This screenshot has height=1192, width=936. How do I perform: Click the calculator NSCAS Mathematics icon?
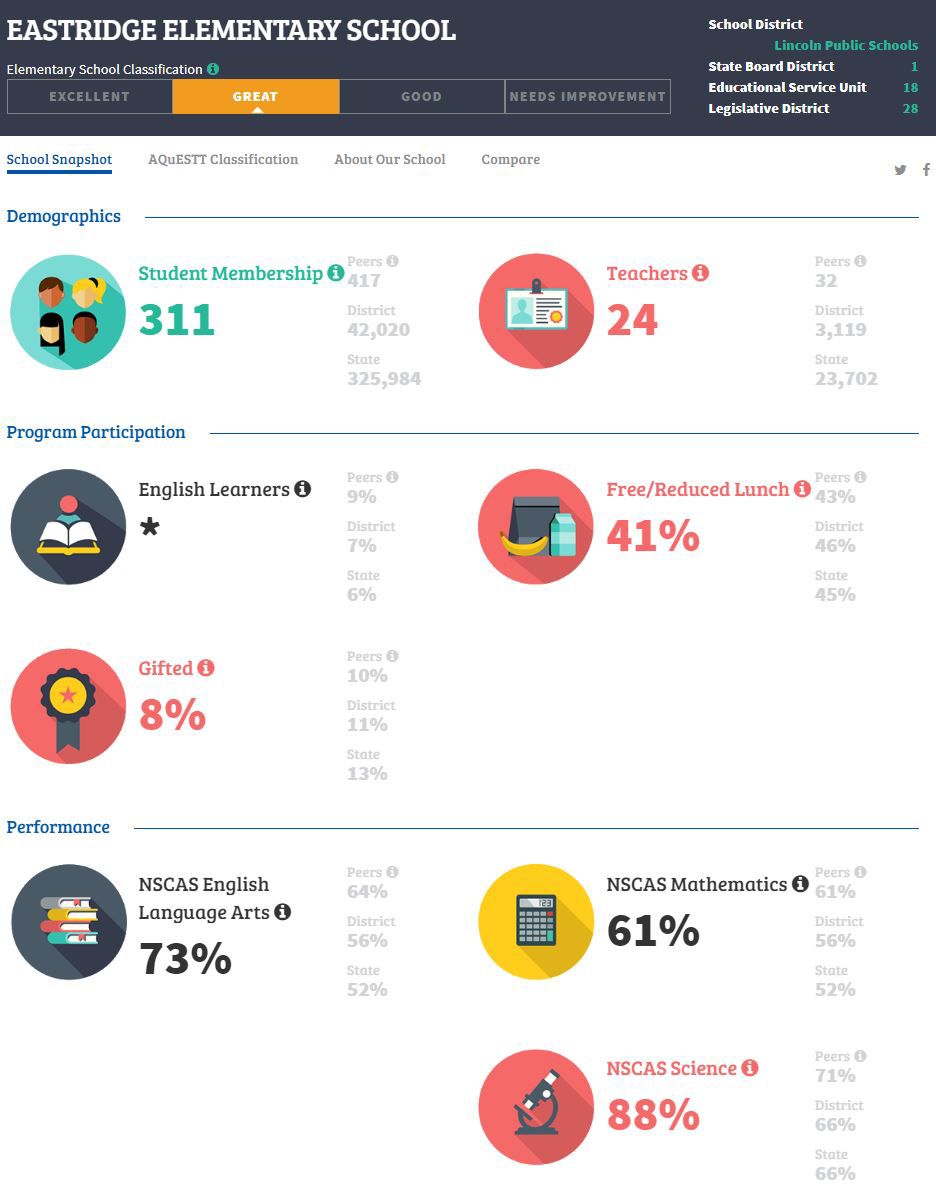(x=536, y=921)
